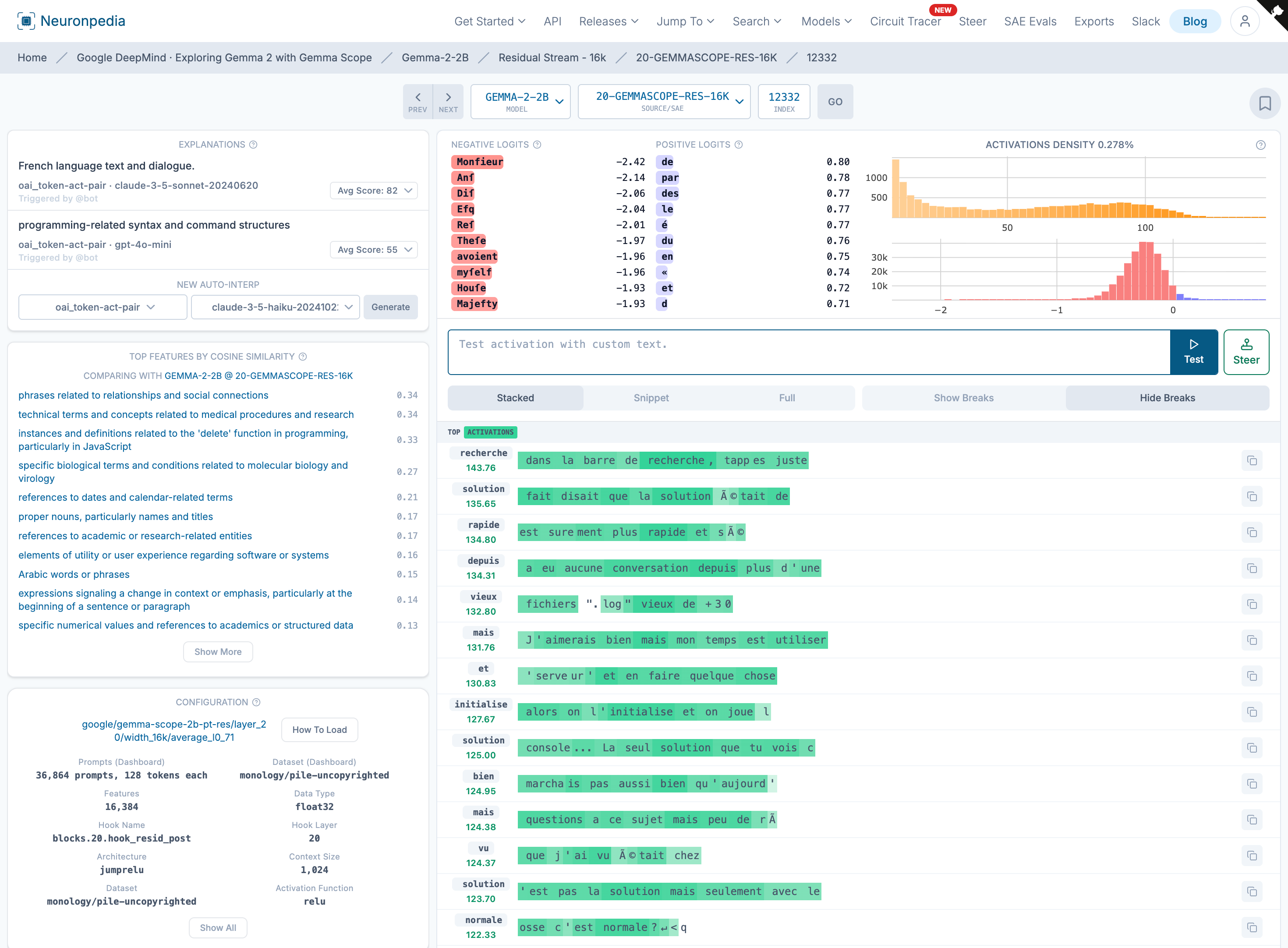Open the claude-3-5-haiku model selector
The image size is (1288, 948).
[276, 307]
